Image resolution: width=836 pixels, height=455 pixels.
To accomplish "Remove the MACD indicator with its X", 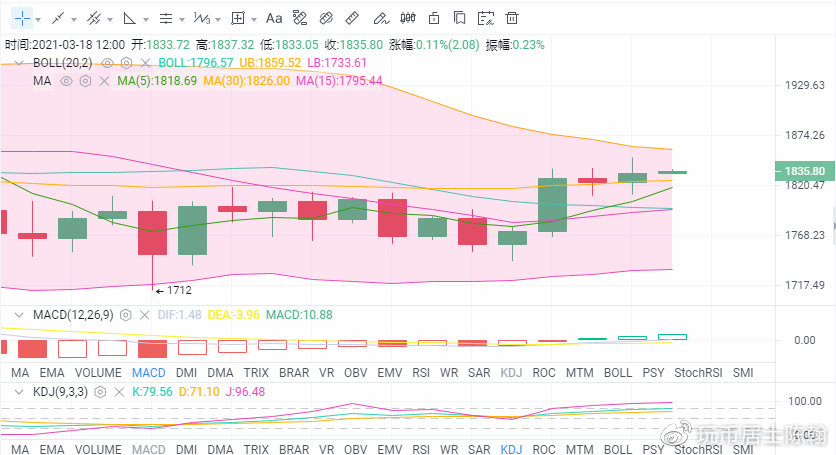I will click(x=144, y=315).
